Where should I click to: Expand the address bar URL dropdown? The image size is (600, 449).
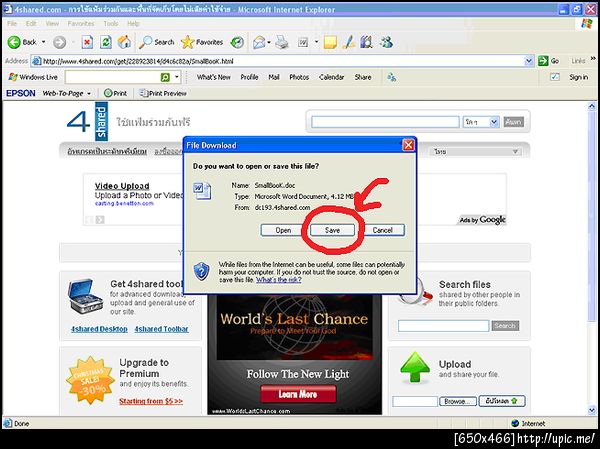pyautogui.click(x=529, y=61)
